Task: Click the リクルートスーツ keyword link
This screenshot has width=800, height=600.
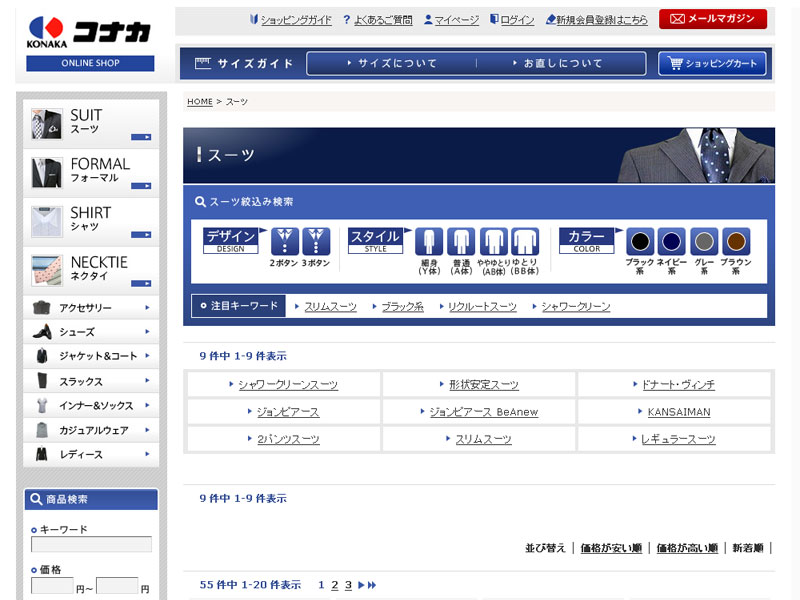Action: (x=482, y=307)
